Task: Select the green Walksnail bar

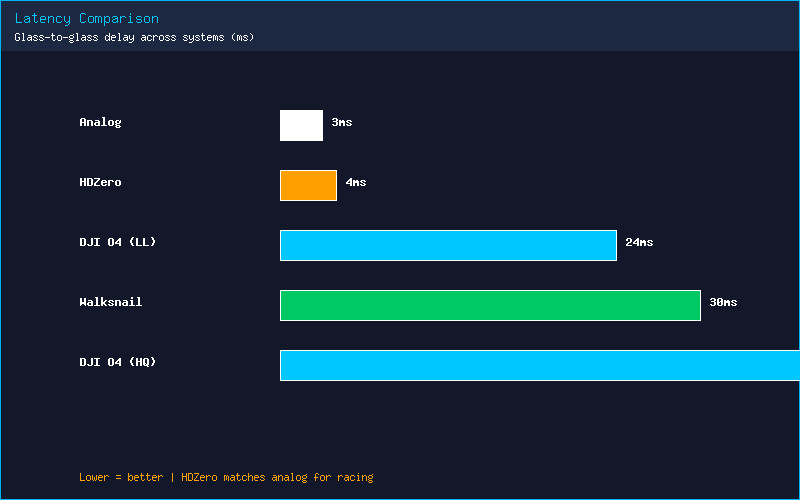Action: 490,306
